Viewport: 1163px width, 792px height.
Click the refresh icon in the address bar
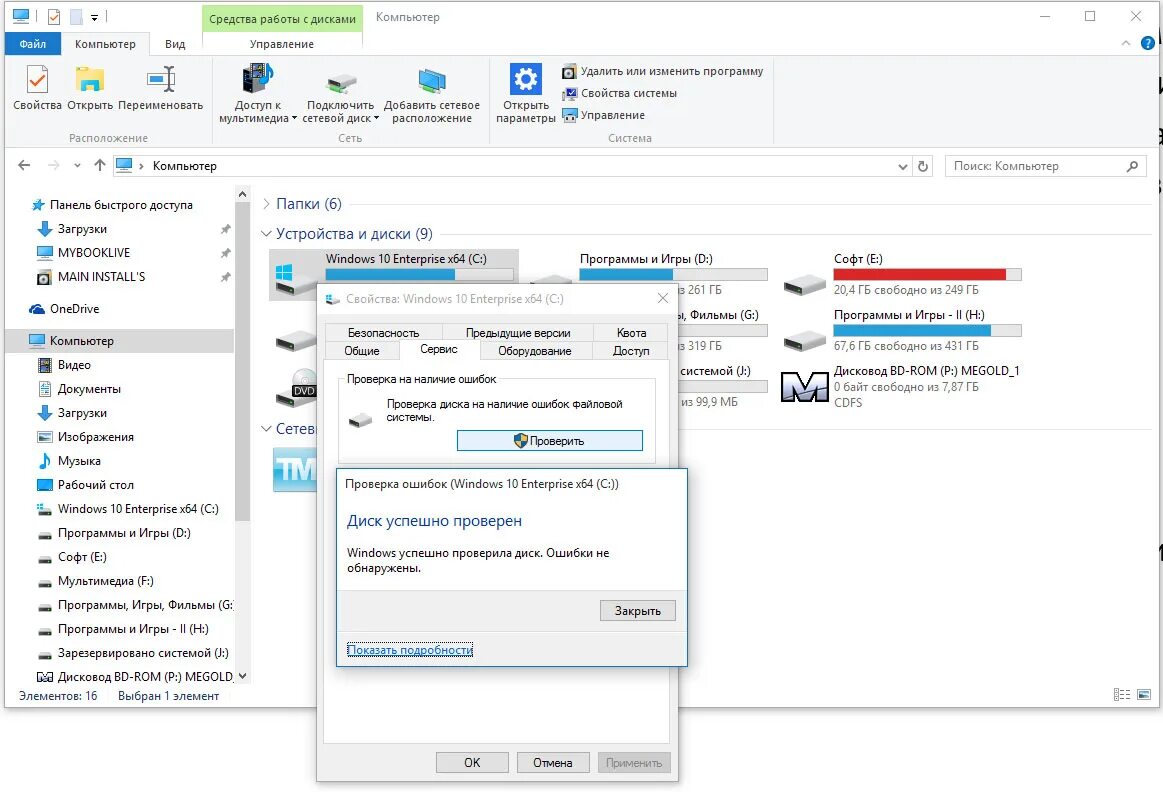coord(922,165)
